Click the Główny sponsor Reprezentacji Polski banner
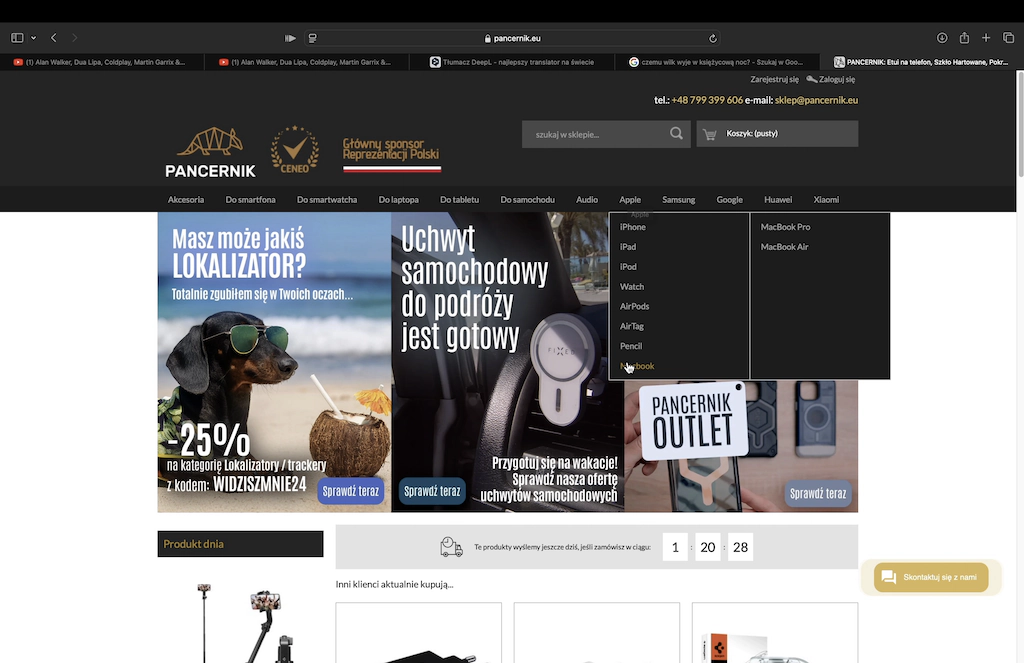Screen dimensions: 1024x663 [x=392, y=154]
